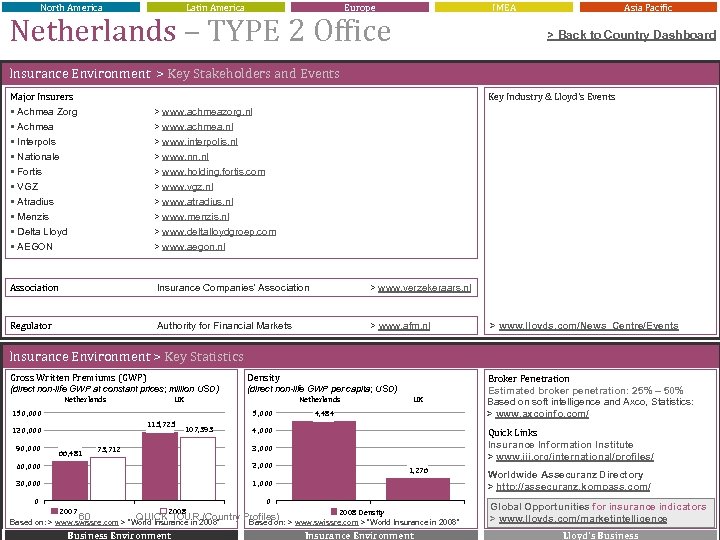Select the 'Achmea Zorg' insurer name

(x=47, y=112)
